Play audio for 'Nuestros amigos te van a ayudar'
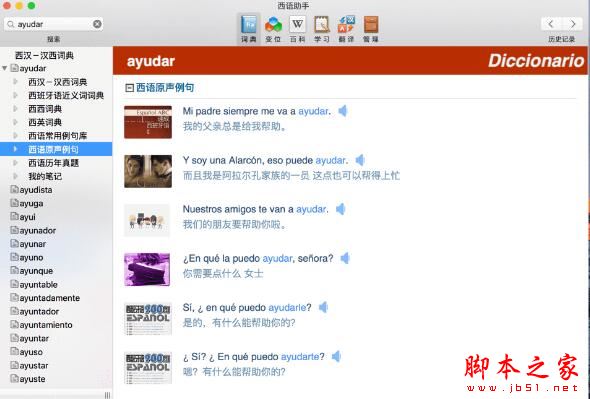 pos(341,209)
